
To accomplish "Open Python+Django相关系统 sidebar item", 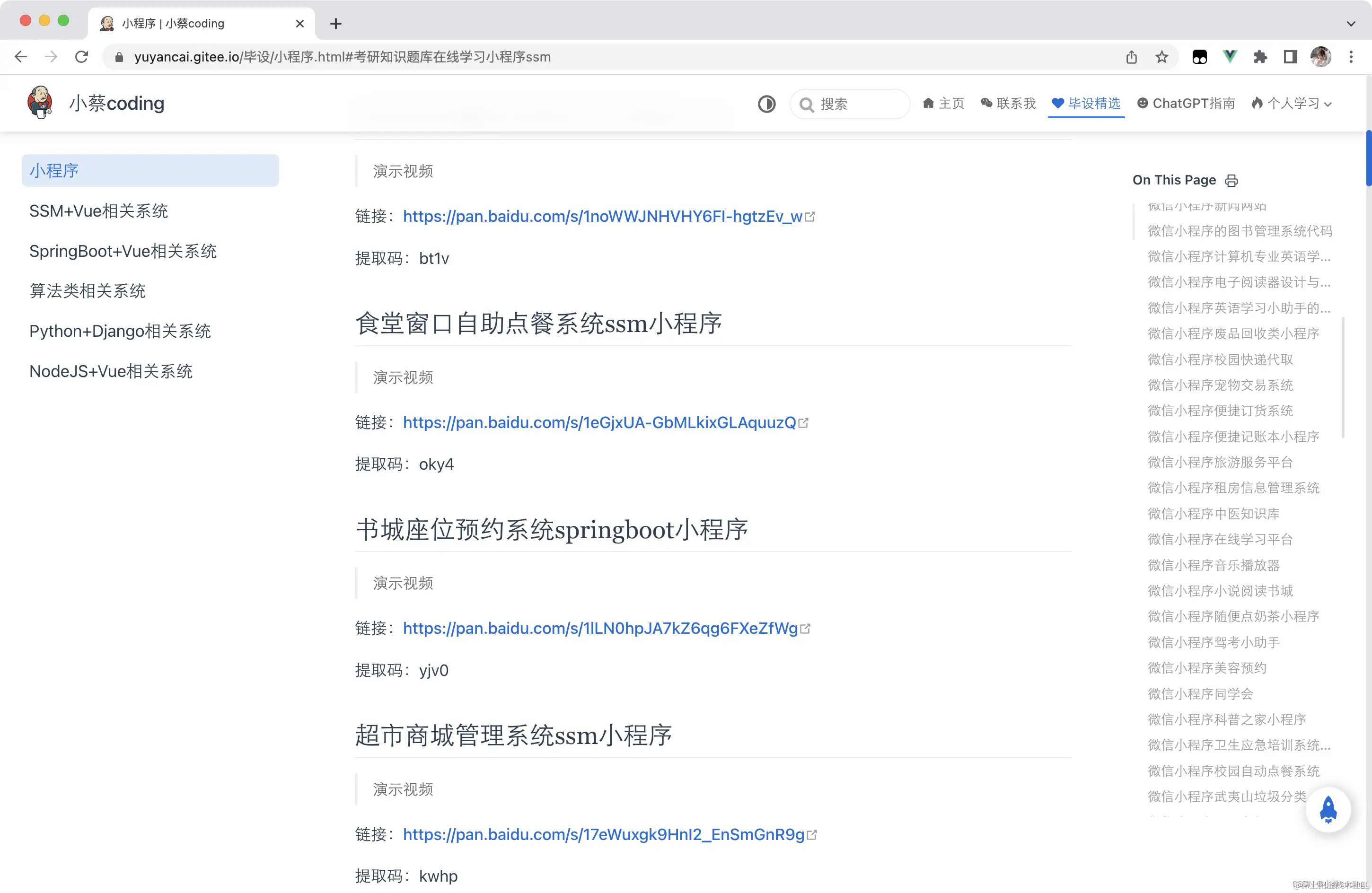I will 120,332.
